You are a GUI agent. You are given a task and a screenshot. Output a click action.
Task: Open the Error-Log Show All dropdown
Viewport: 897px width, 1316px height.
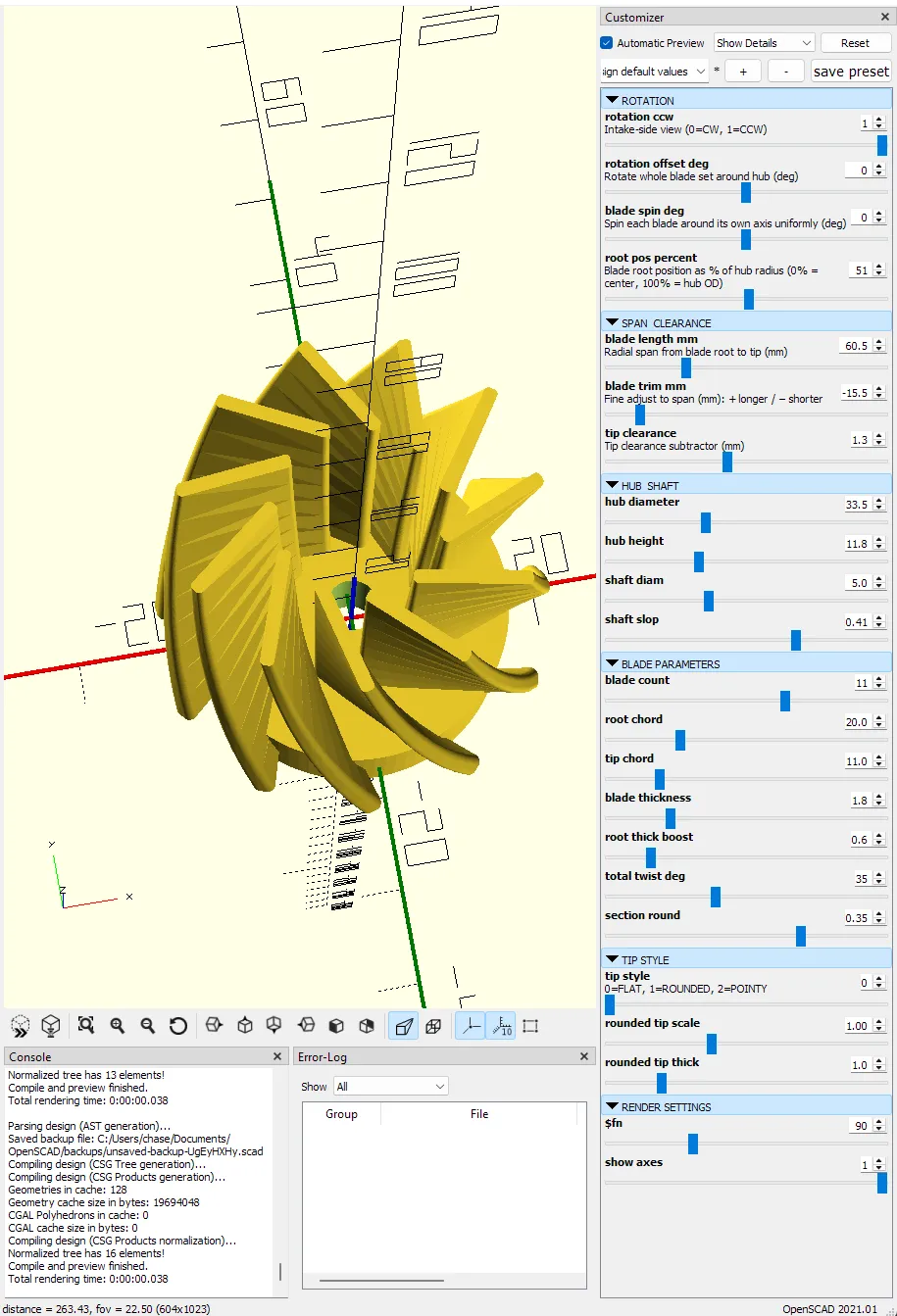pos(390,1087)
